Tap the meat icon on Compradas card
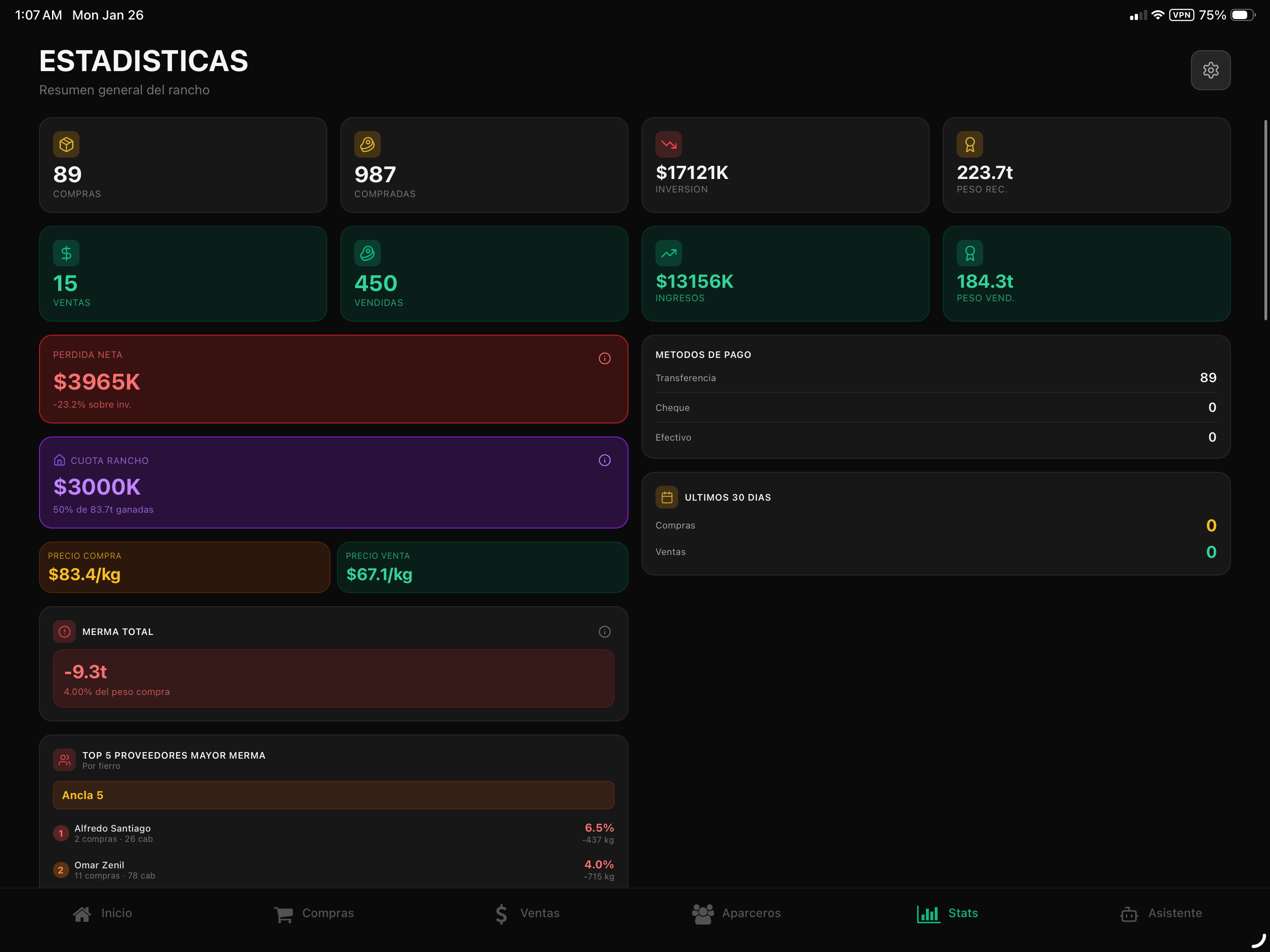This screenshot has width=1270, height=952. coord(367,144)
